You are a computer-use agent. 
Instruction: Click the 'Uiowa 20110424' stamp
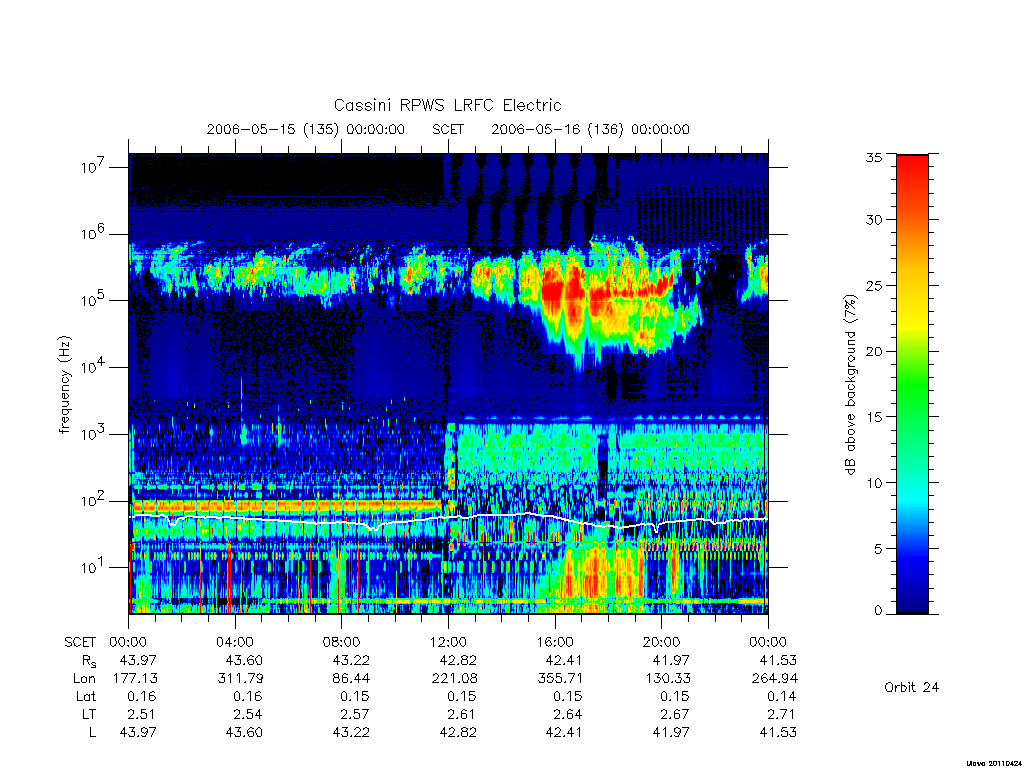994,763
